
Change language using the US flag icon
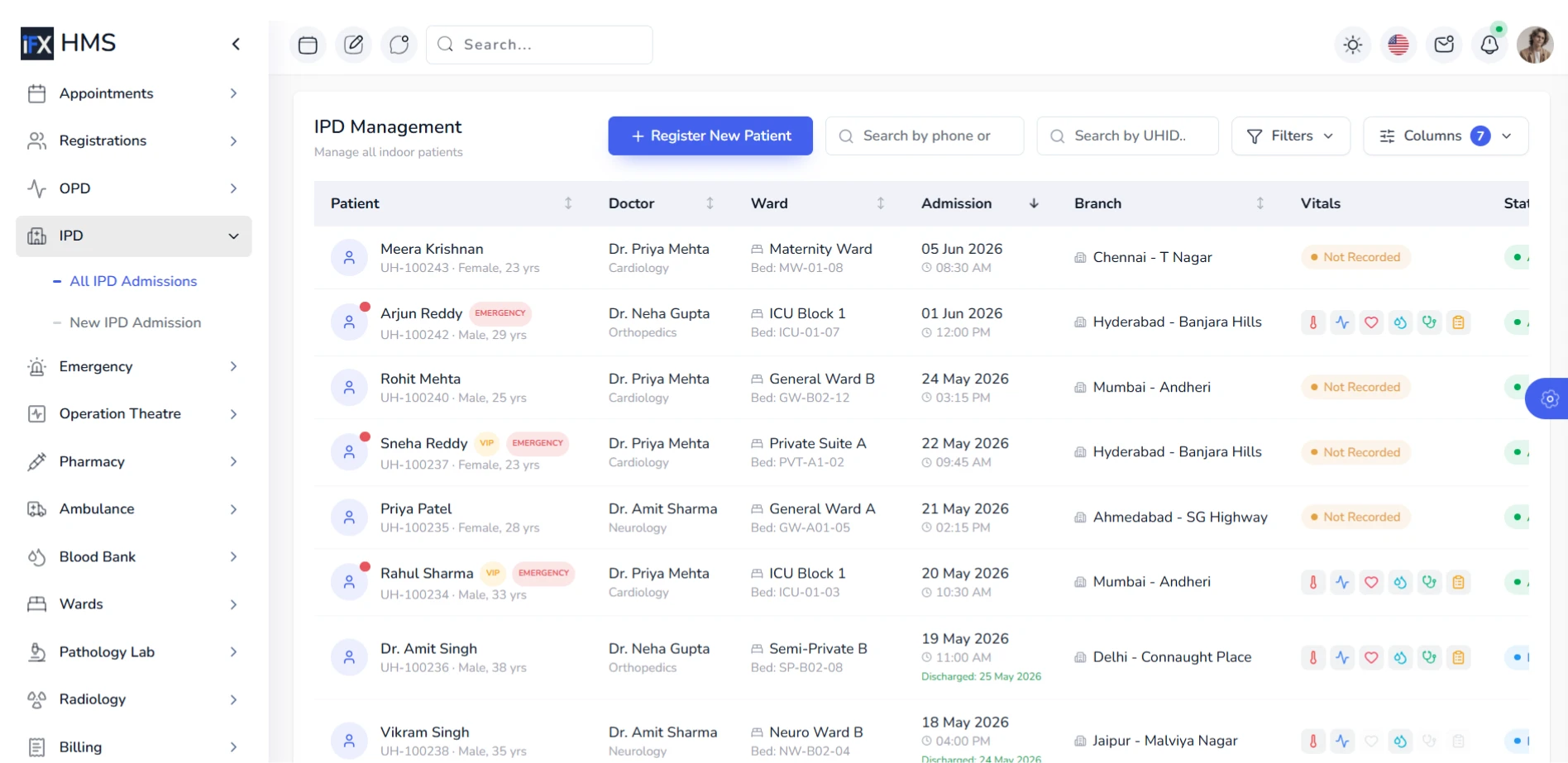tap(1398, 45)
